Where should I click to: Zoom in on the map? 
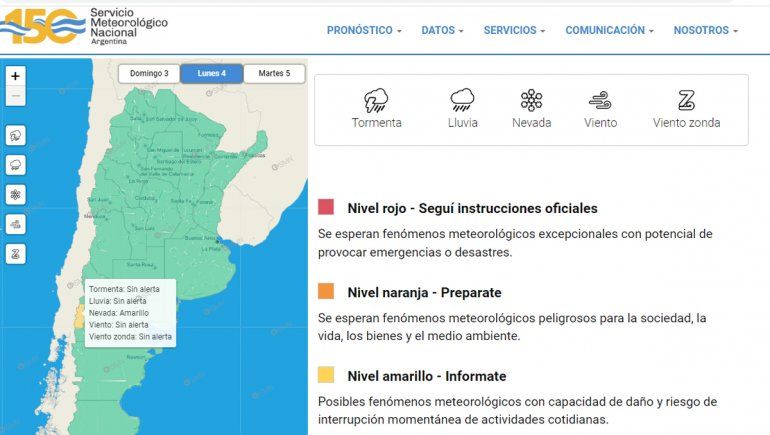click(15, 76)
